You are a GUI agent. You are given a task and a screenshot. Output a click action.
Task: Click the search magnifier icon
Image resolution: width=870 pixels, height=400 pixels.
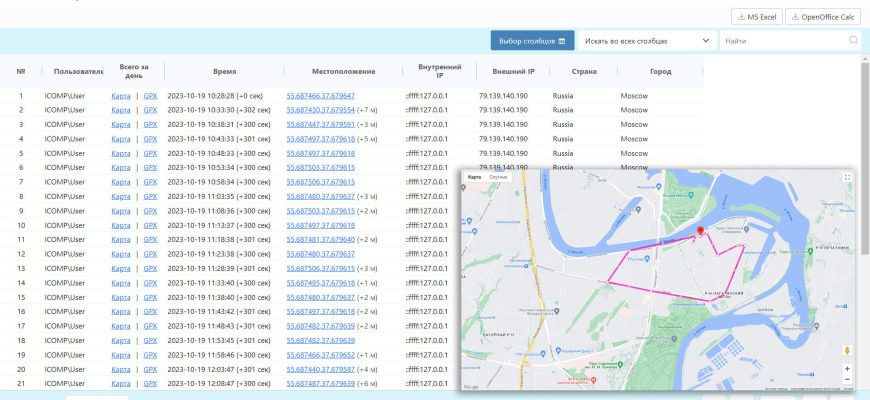(x=854, y=41)
